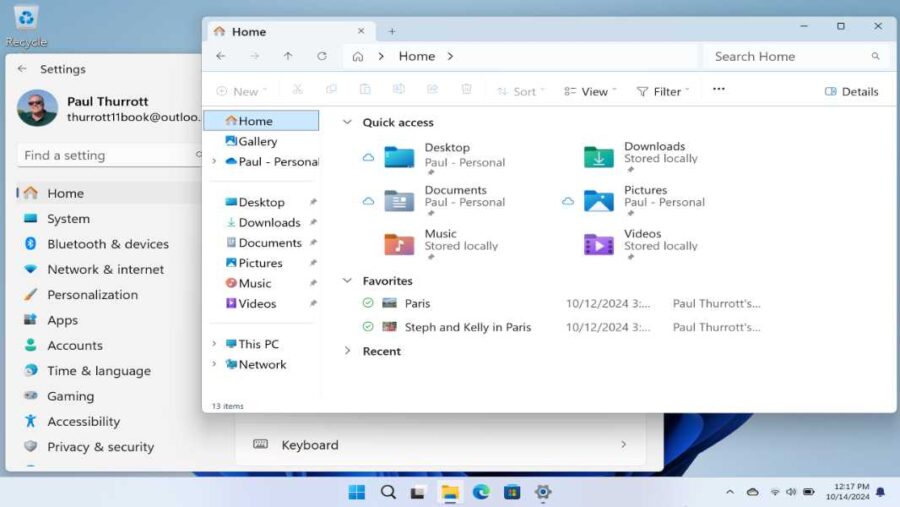Open the Music folder in Quick access
The image size is (900, 507).
pos(399,244)
